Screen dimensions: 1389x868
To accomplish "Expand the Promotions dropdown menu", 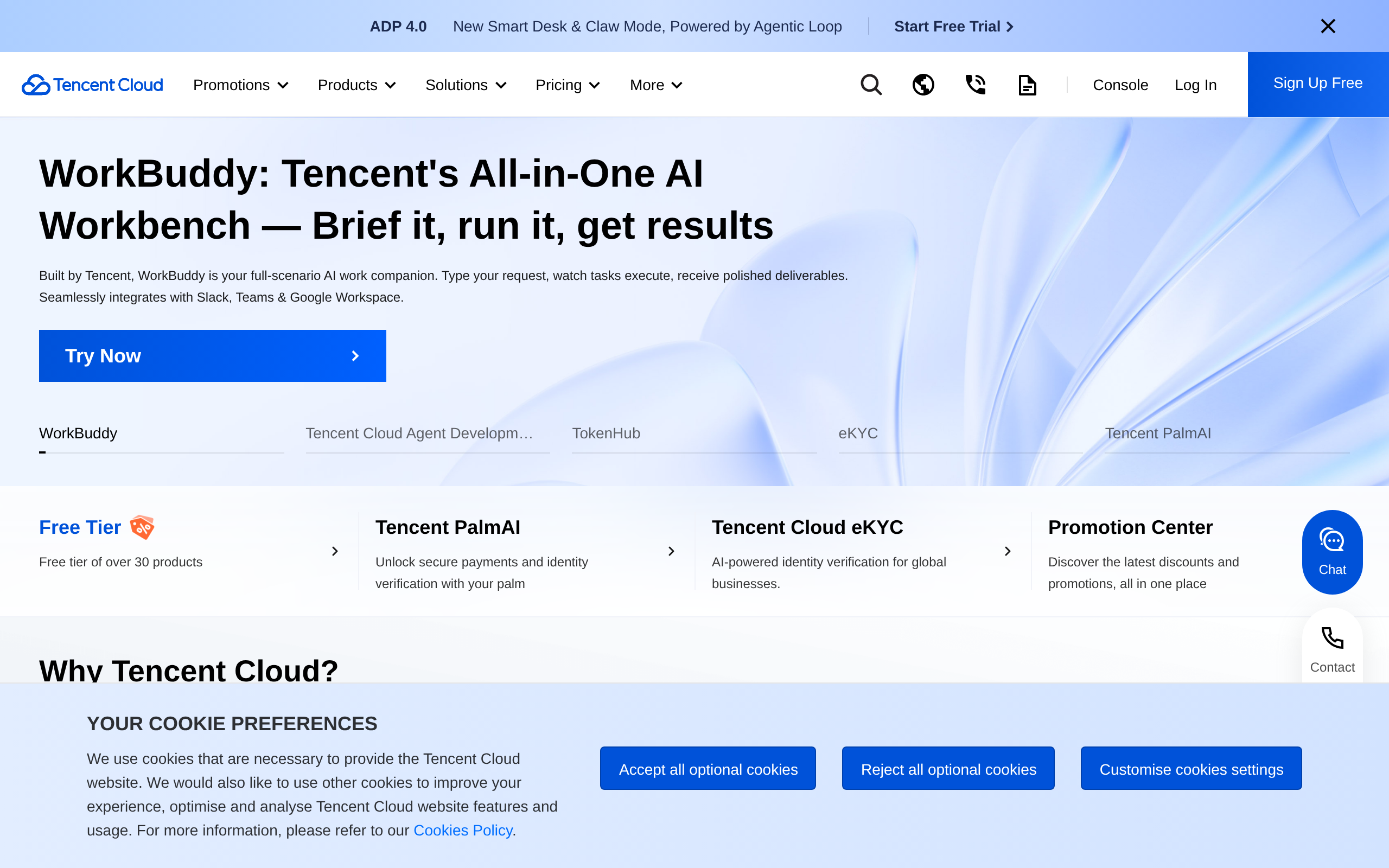I will coord(240,85).
